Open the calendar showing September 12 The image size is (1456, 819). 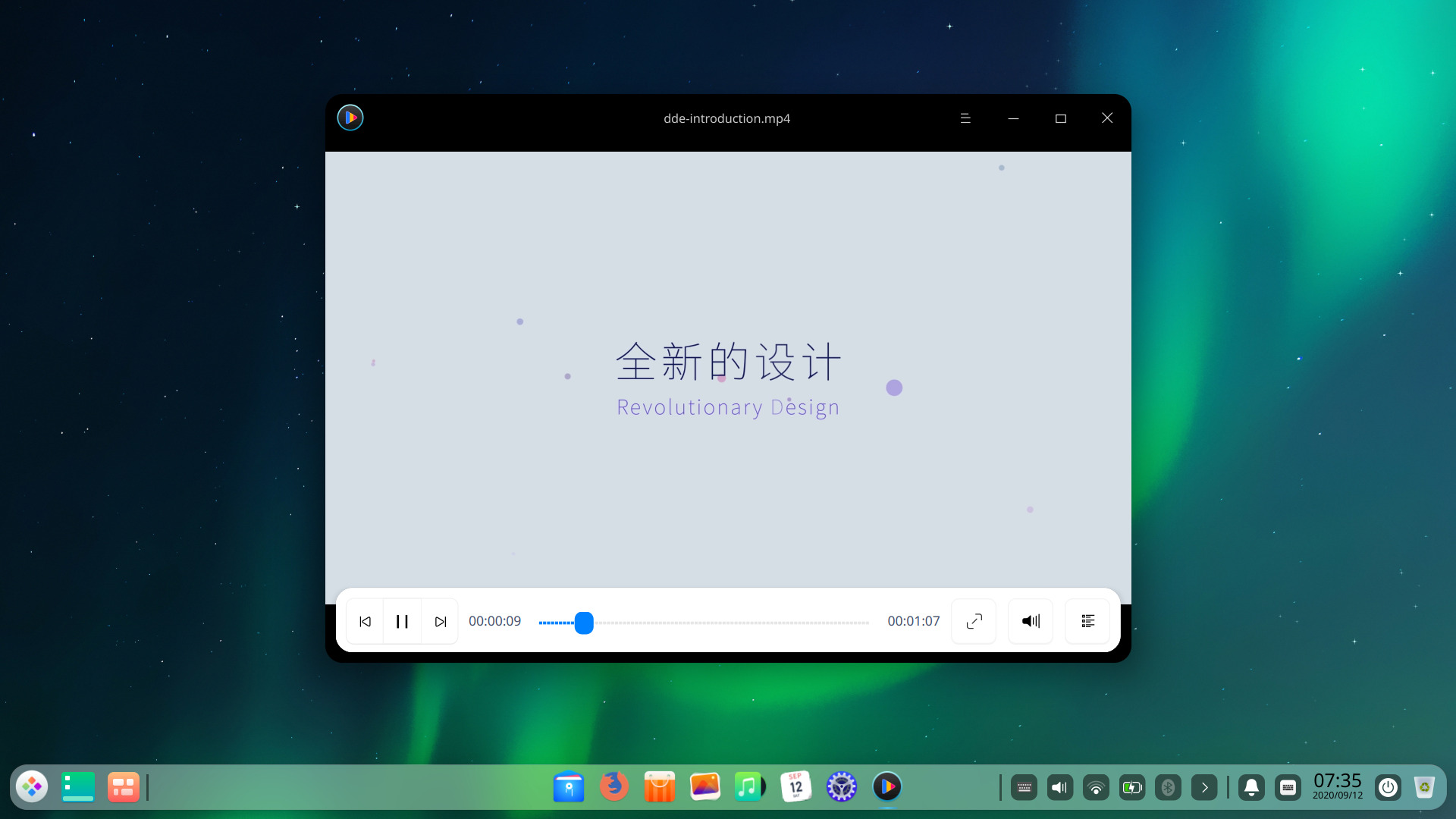tap(796, 786)
